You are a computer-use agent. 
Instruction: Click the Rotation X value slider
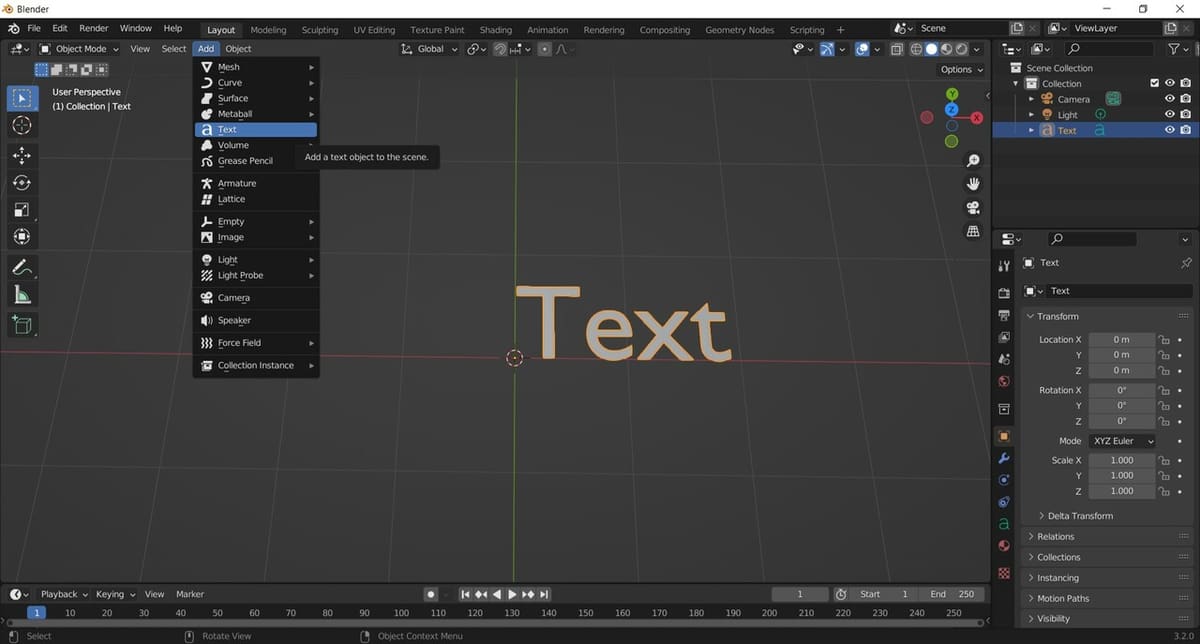tap(1121, 391)
